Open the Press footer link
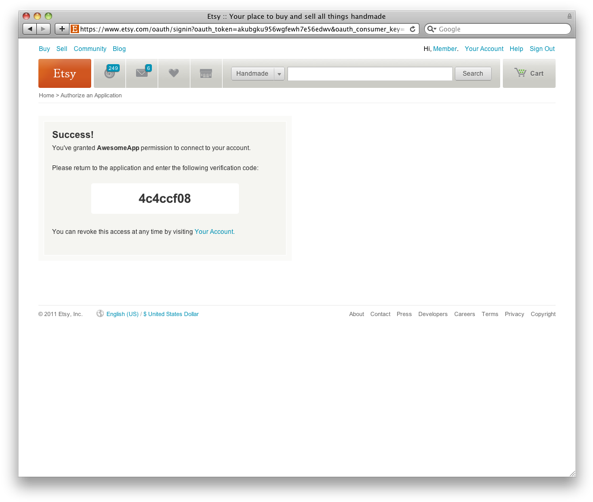Image resolution: width=593 pixels, height=502 pixels. (x=404, y=314)
